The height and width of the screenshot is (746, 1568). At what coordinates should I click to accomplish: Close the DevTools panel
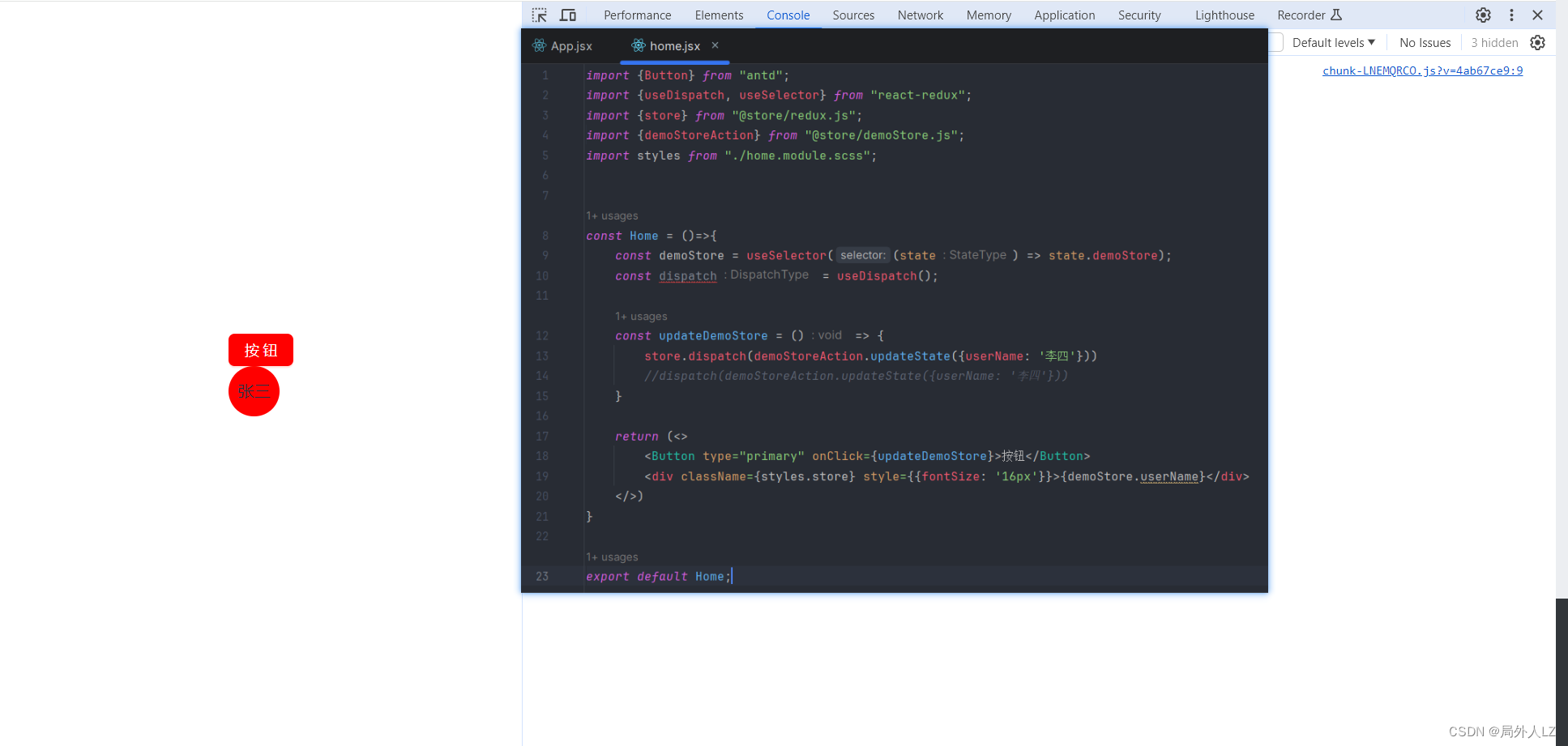pos(1537,15)
